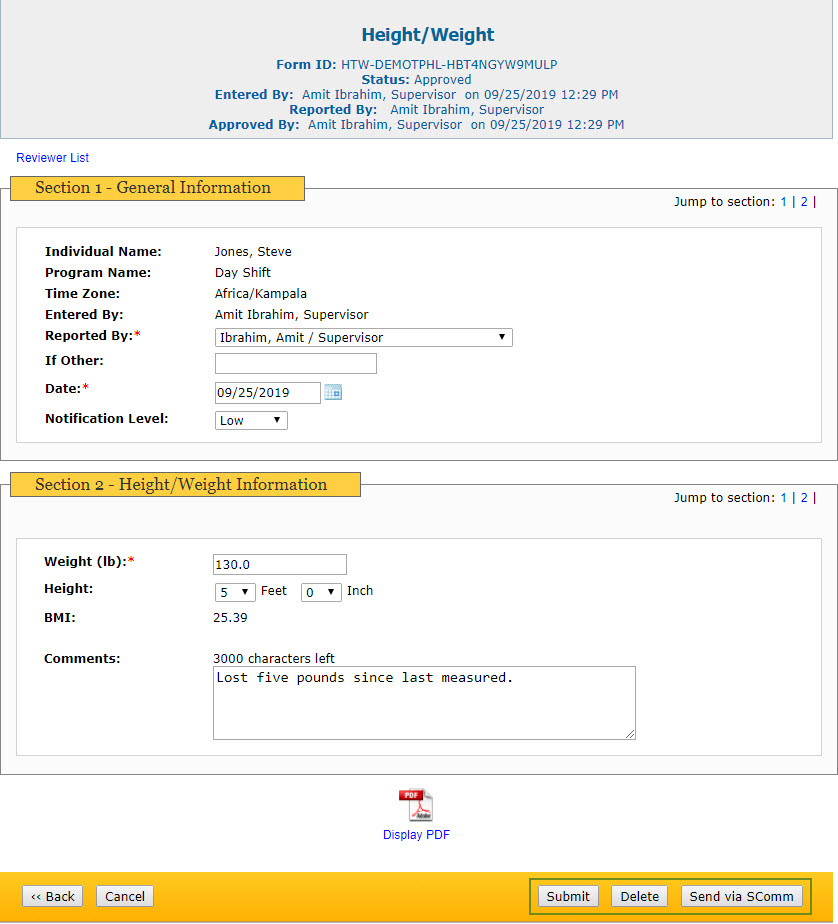Click the Submit button

[568, 896]
